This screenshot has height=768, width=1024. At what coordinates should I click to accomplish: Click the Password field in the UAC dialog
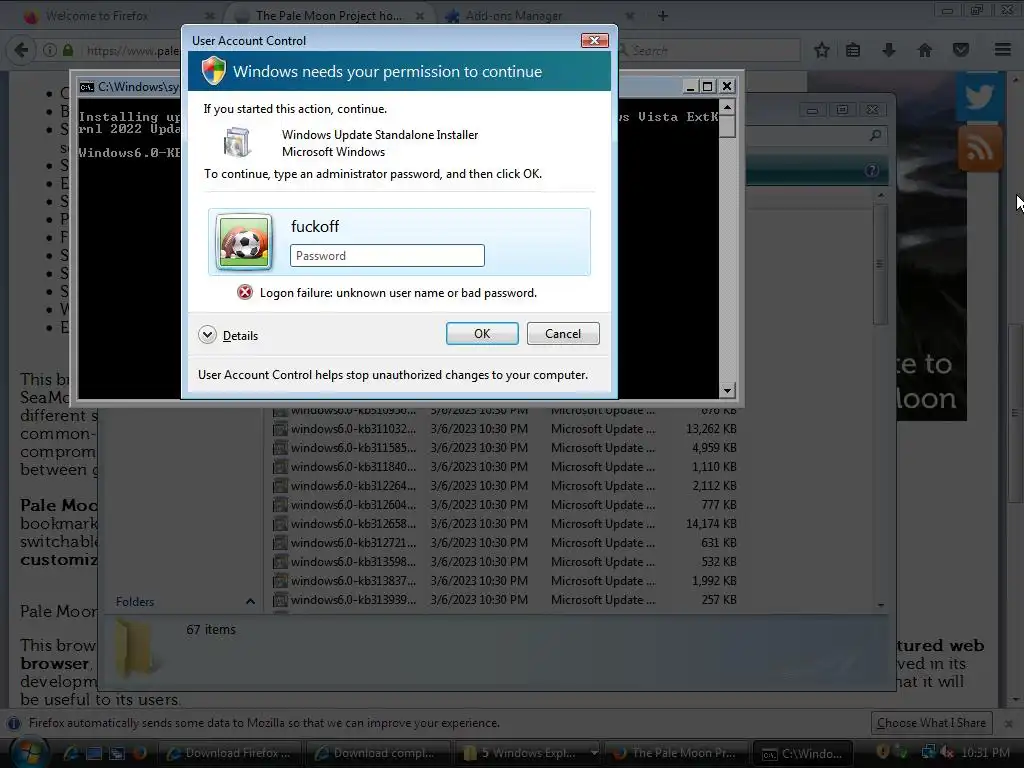click(x=387, y=255)
